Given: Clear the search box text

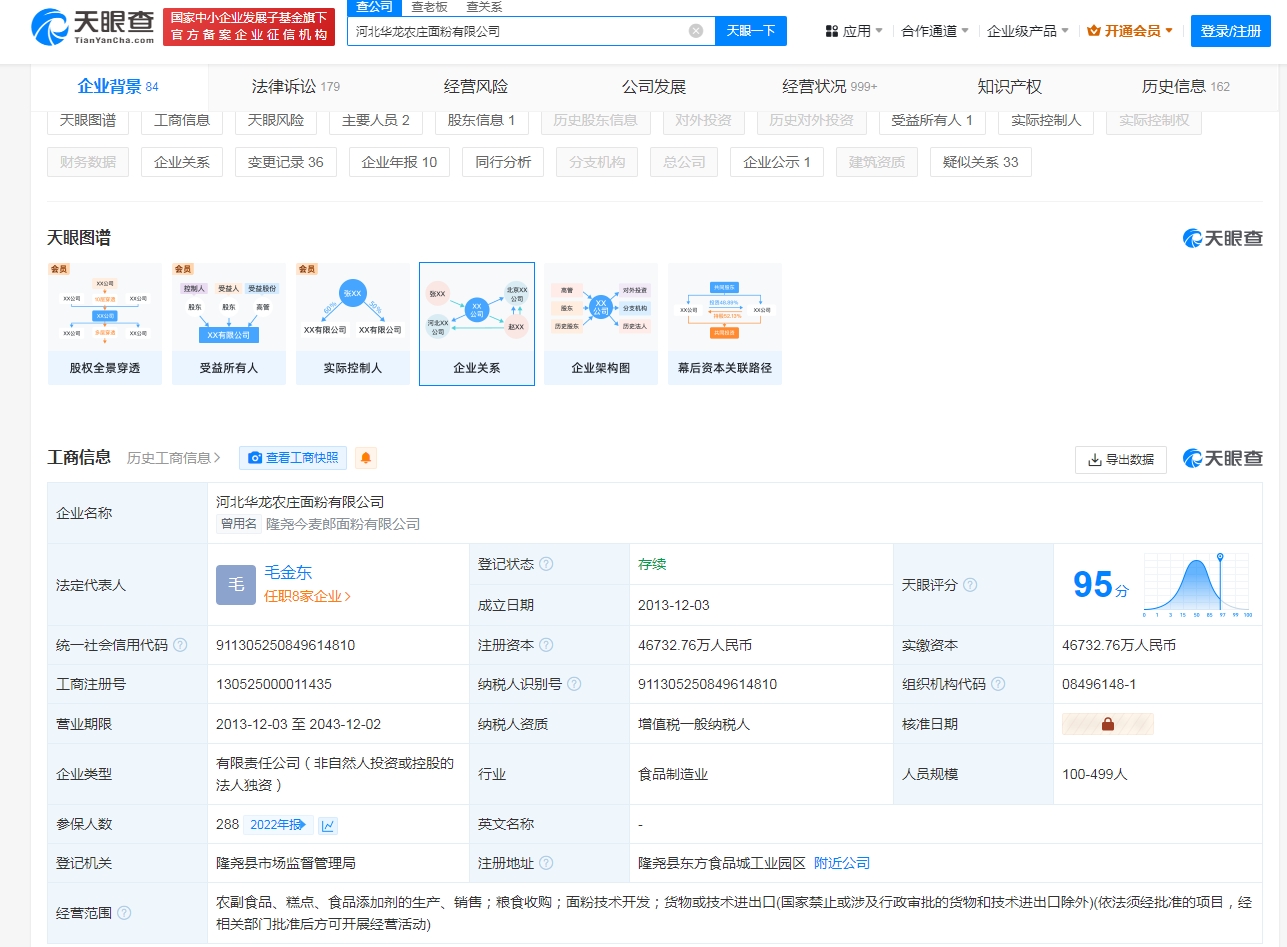Looking at the screenshot, I should point(696,31).
